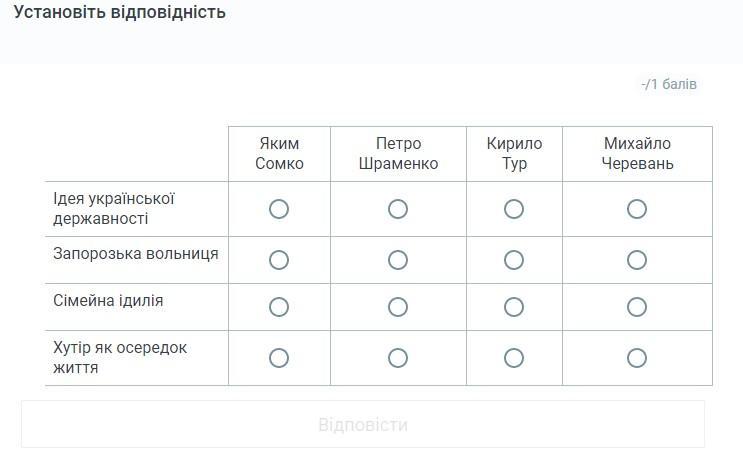743x451 pixels.
Task: Select Яким Сомко for Ідея української державності
Action: pyautogui.click(x=279, y=209)
